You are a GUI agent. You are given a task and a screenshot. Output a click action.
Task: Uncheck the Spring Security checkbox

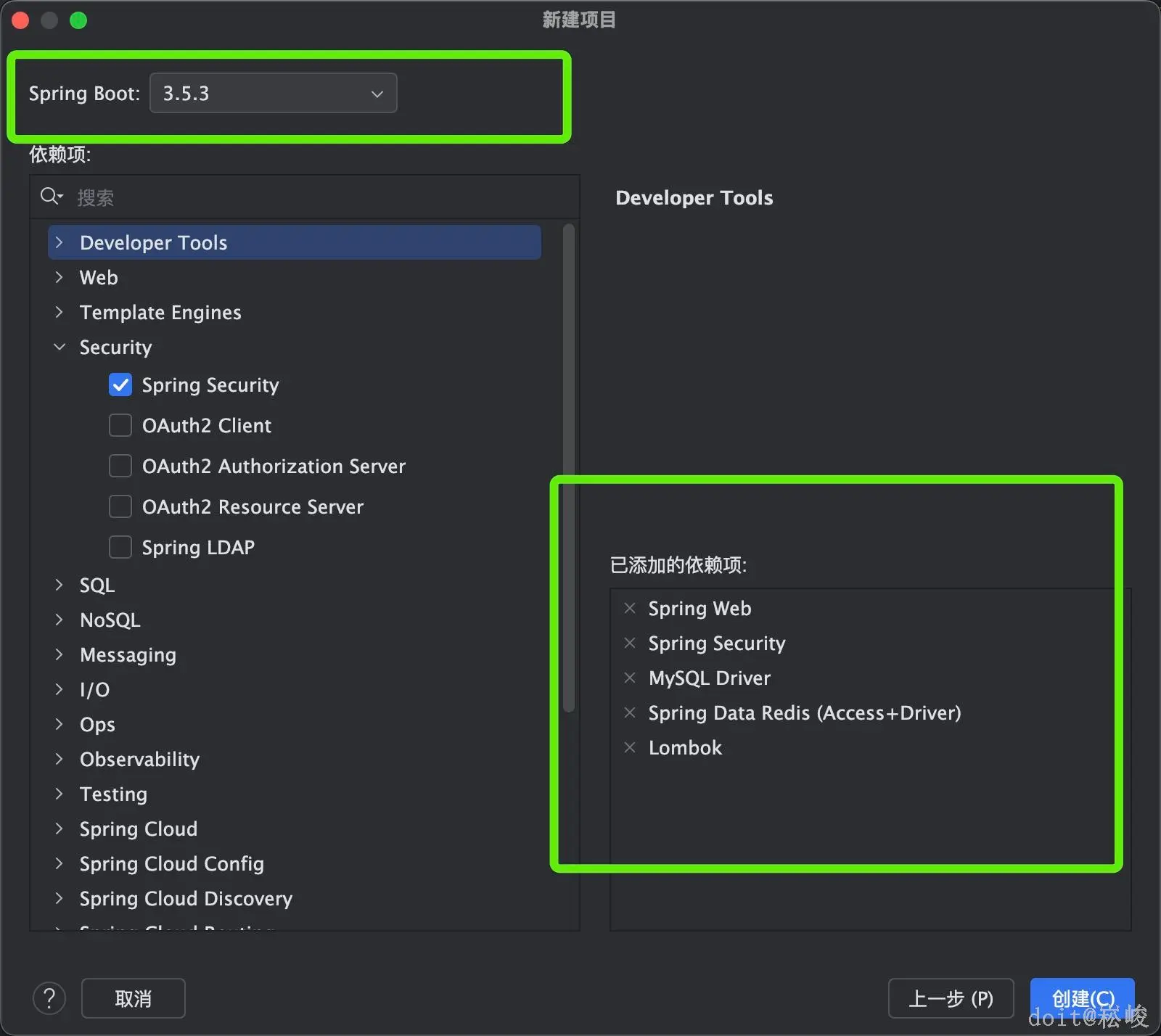point(120,385)
